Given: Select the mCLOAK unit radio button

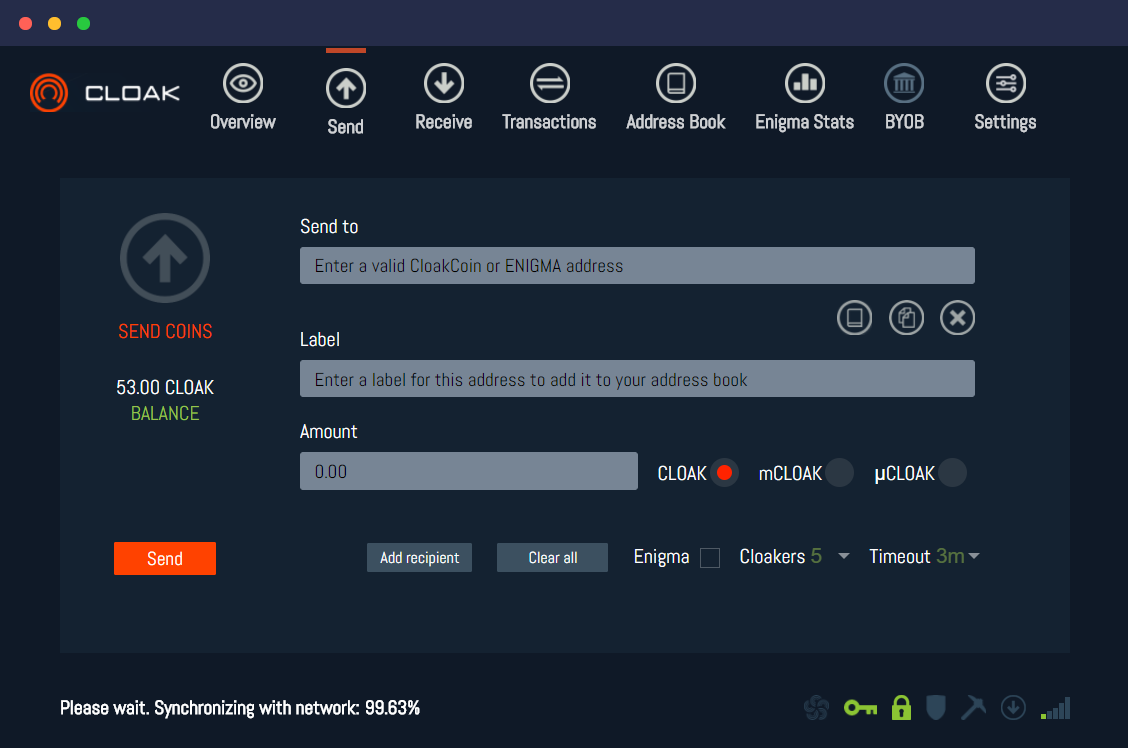Looking at the screenshot, I should 840,472.
